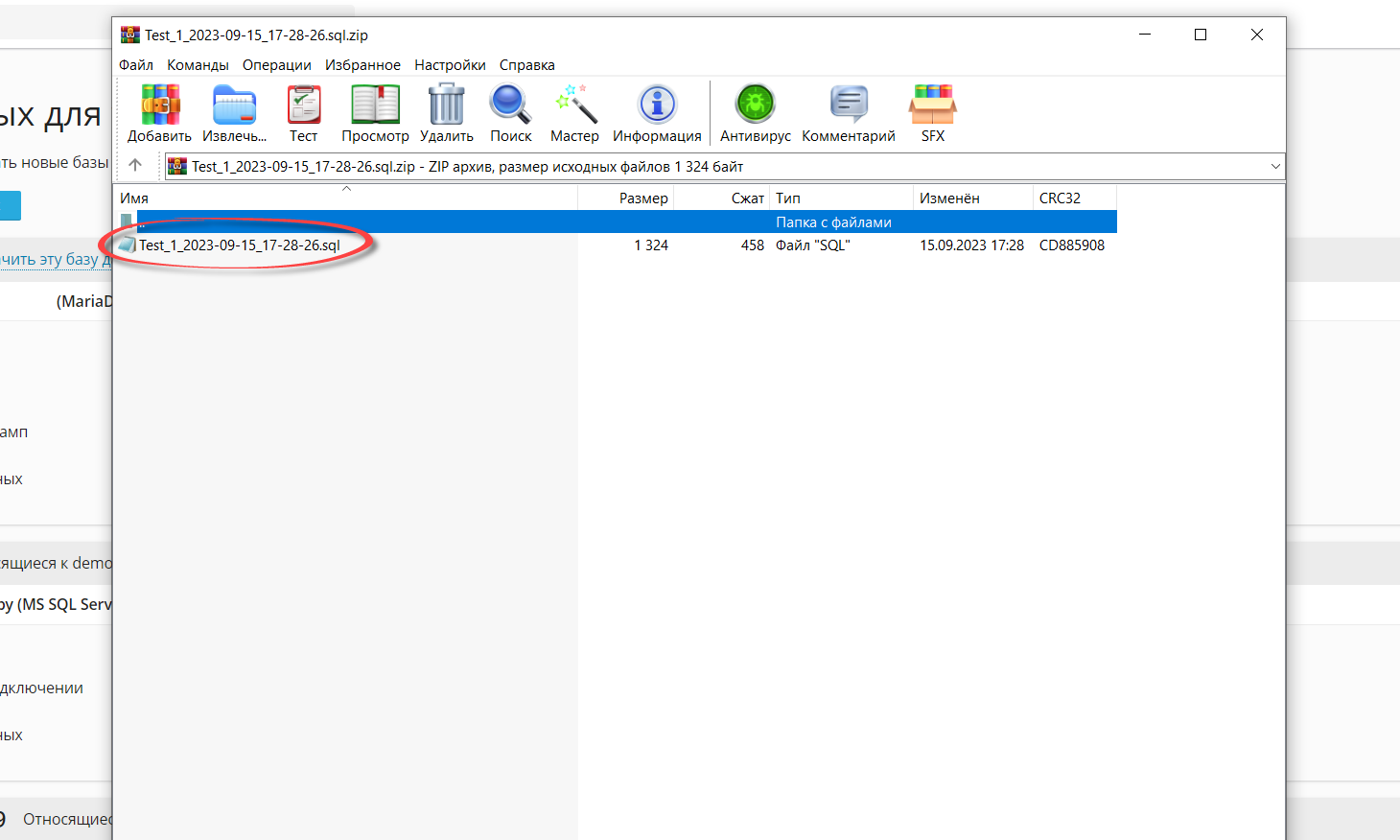Go up one folder level arrow

135,166
